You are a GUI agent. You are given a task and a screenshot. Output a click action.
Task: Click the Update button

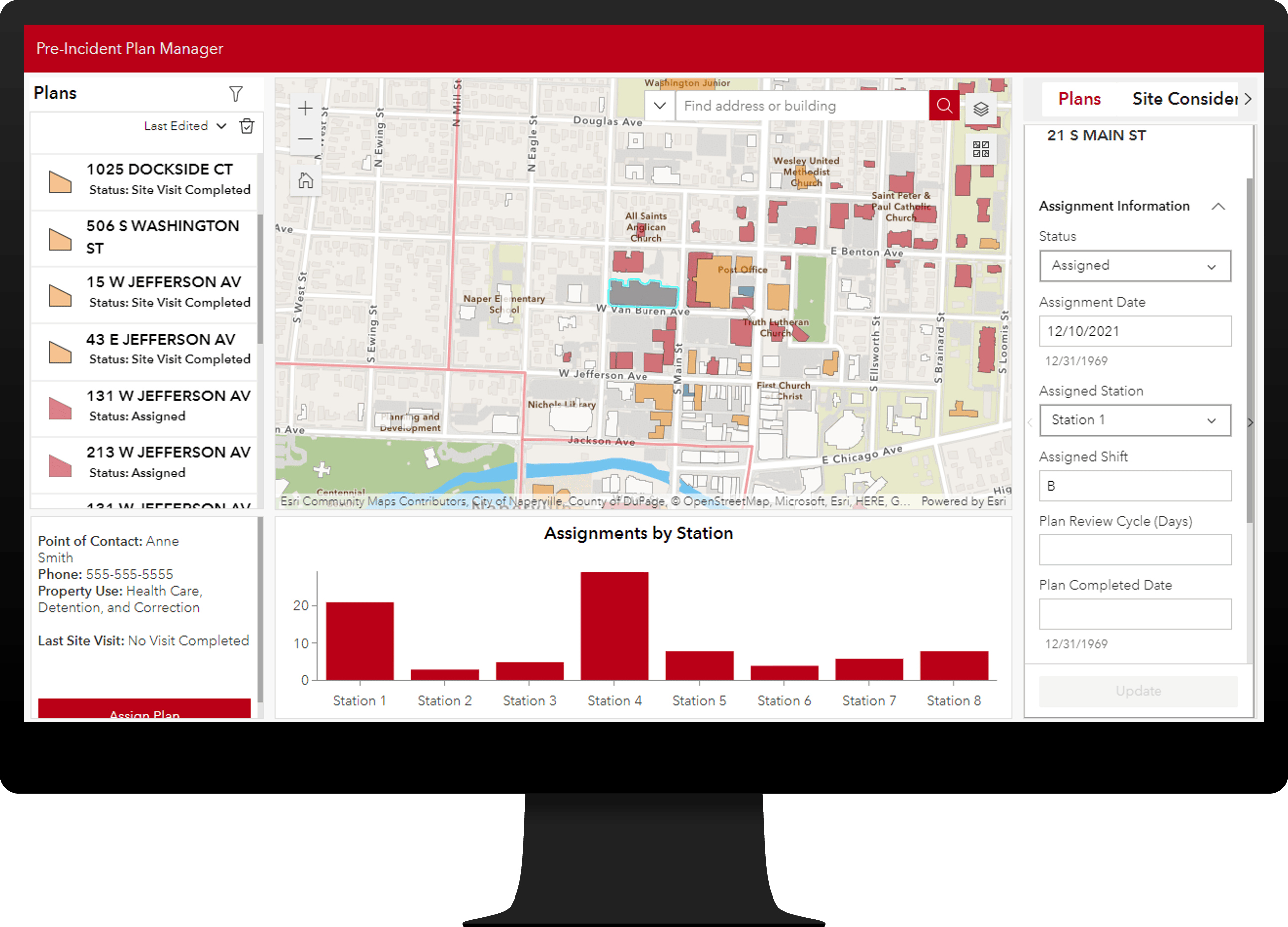[1138, 691]
